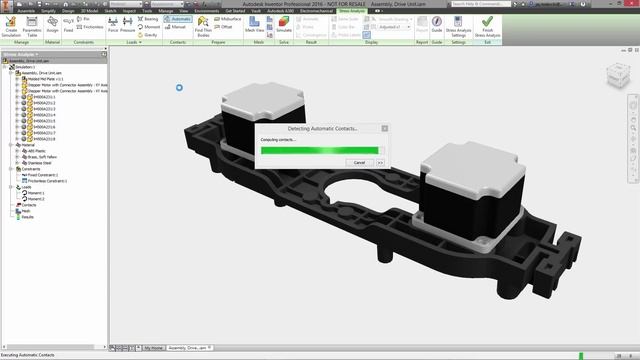Click Finish Stress Analysis

click(487, 27)
